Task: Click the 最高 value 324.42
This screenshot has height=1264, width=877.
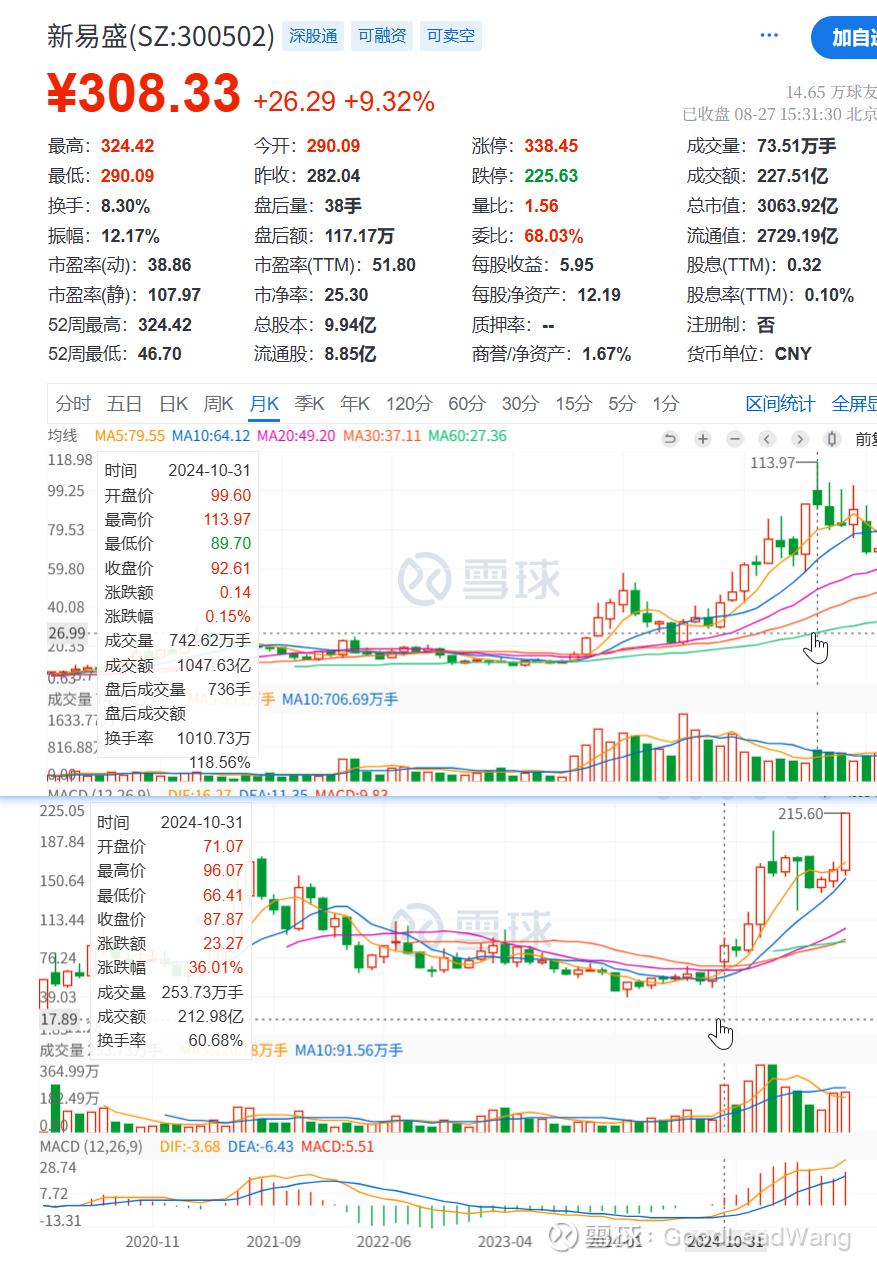Action: point(128,146)
